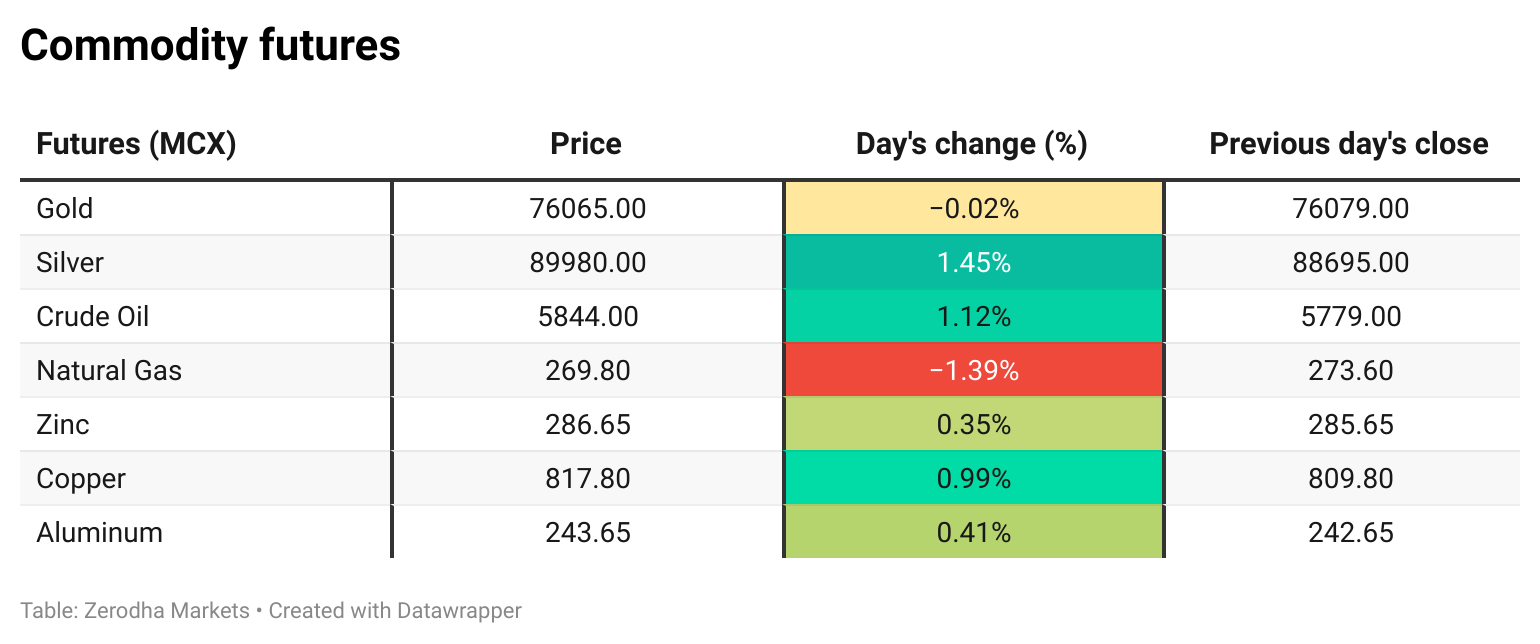Click the green 0.99% Copper change cell
1540x644 pixels.
pyautogui.click(x=974, y=479)
